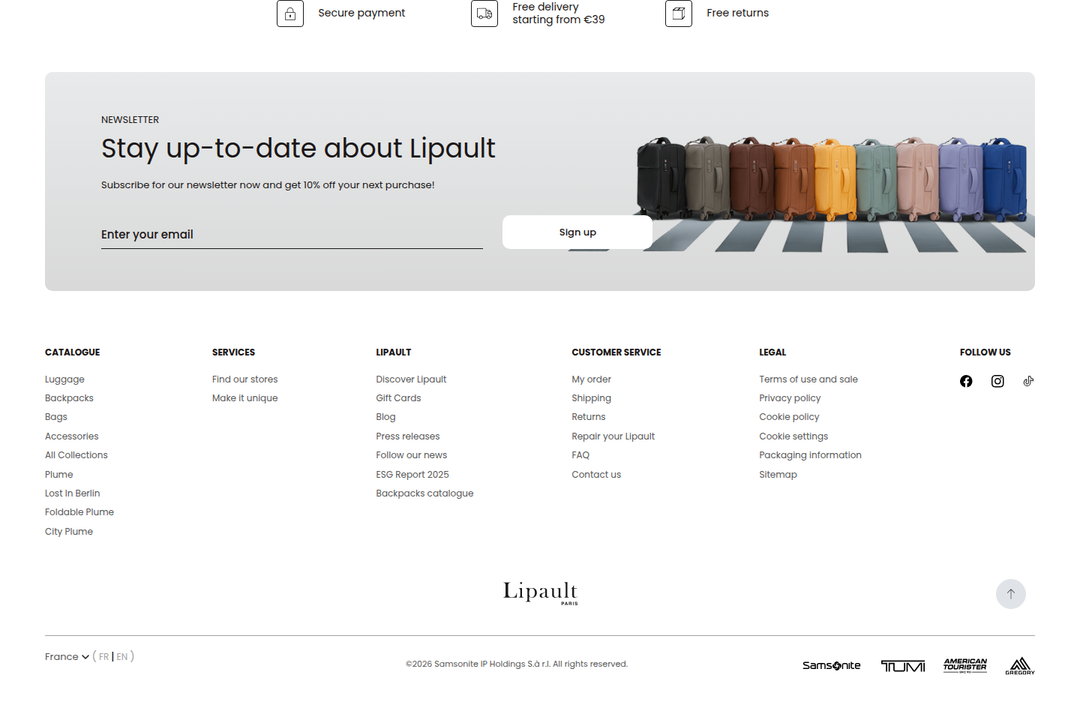This screenshot has height=708, width=1080.
Task: Open Contact us link
Action: (x=596, y=475)
